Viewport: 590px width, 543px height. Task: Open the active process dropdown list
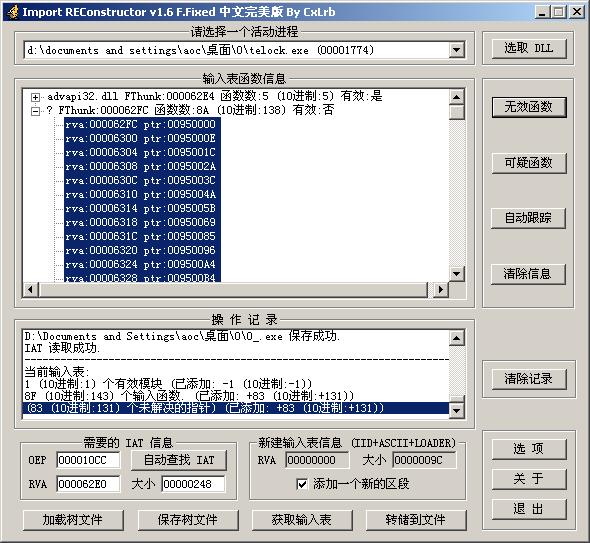(456, 50)
